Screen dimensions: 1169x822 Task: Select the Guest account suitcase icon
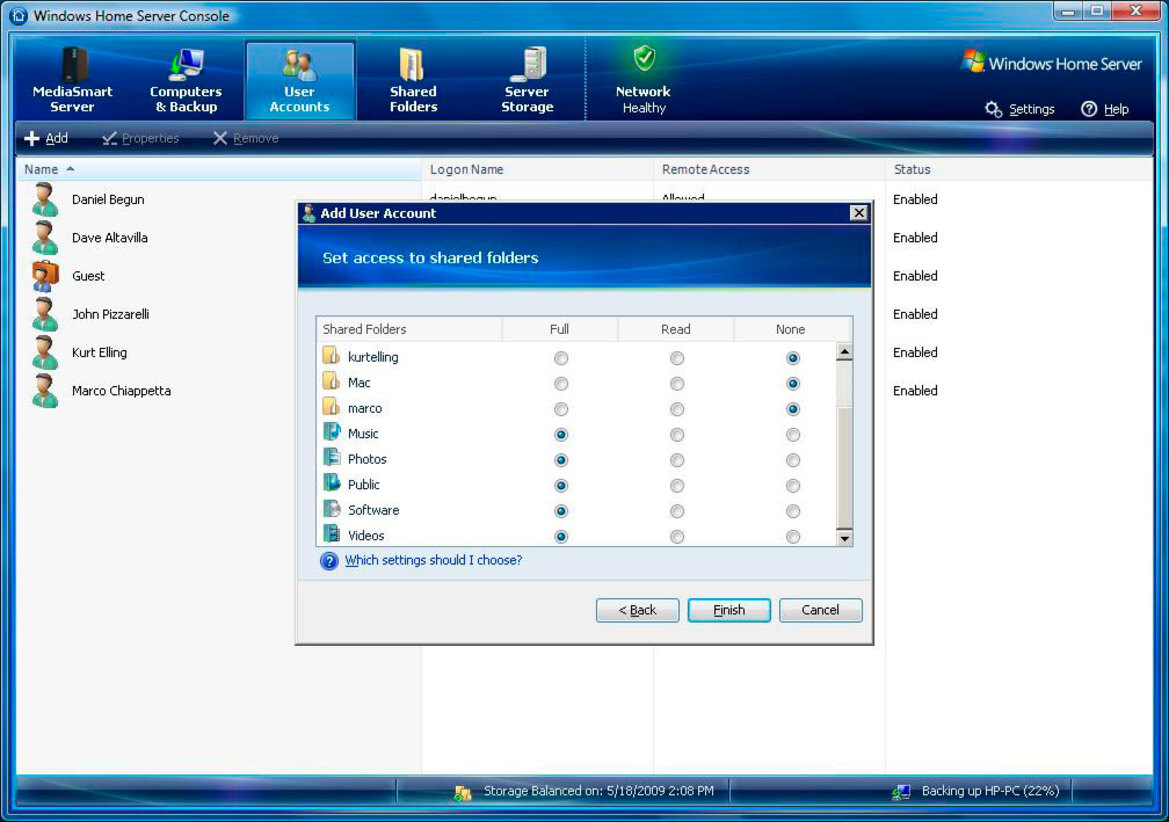45,276
